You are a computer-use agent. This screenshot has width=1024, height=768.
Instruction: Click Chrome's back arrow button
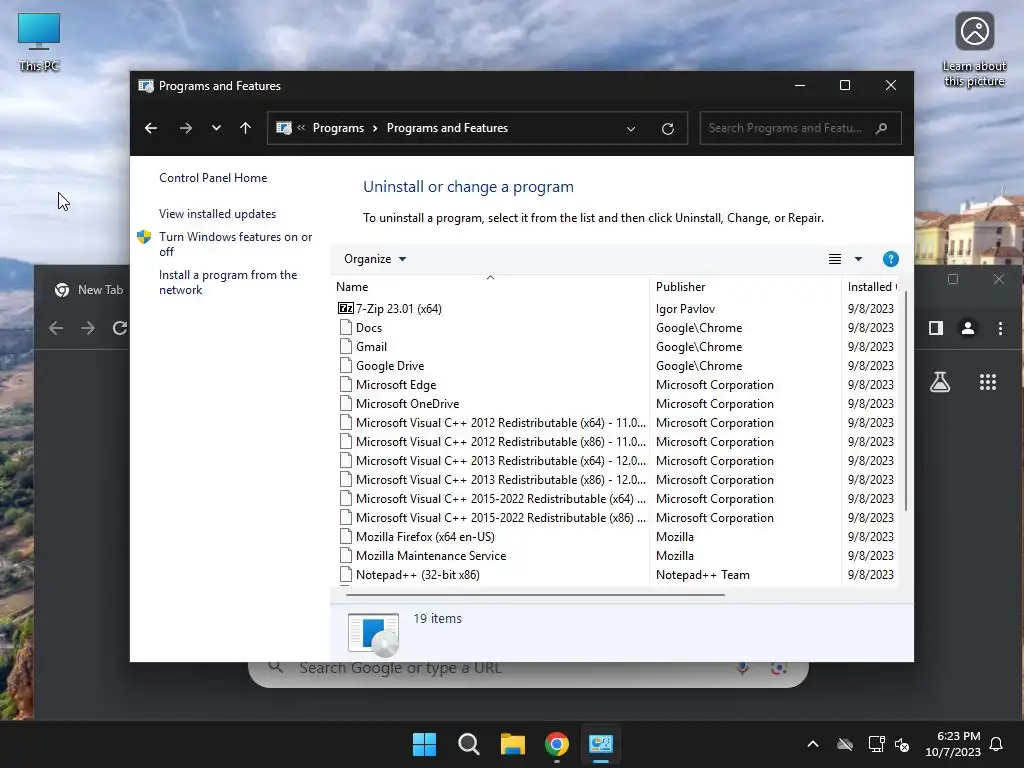coord(56,328)
